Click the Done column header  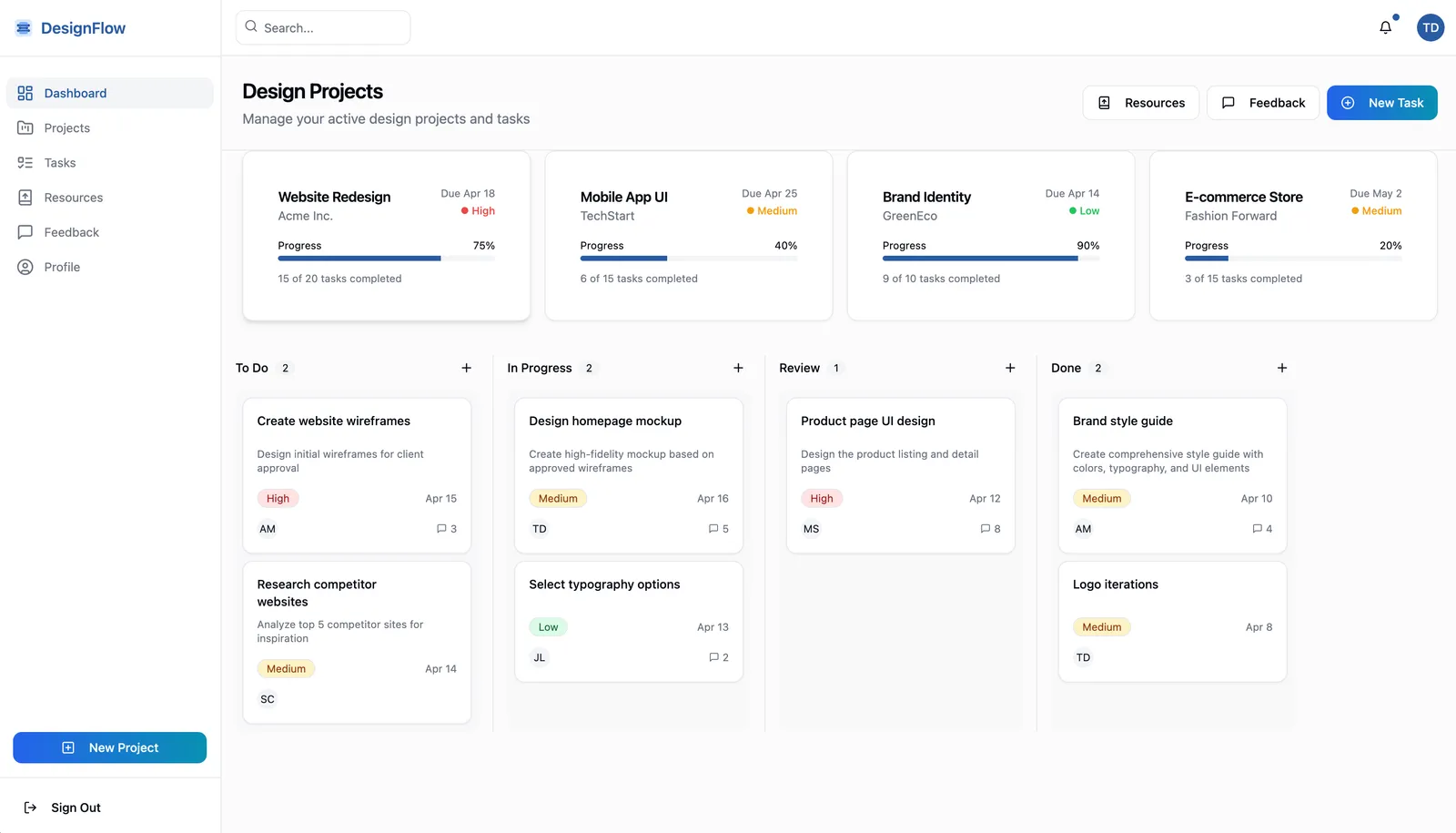tap(1067, 368)
